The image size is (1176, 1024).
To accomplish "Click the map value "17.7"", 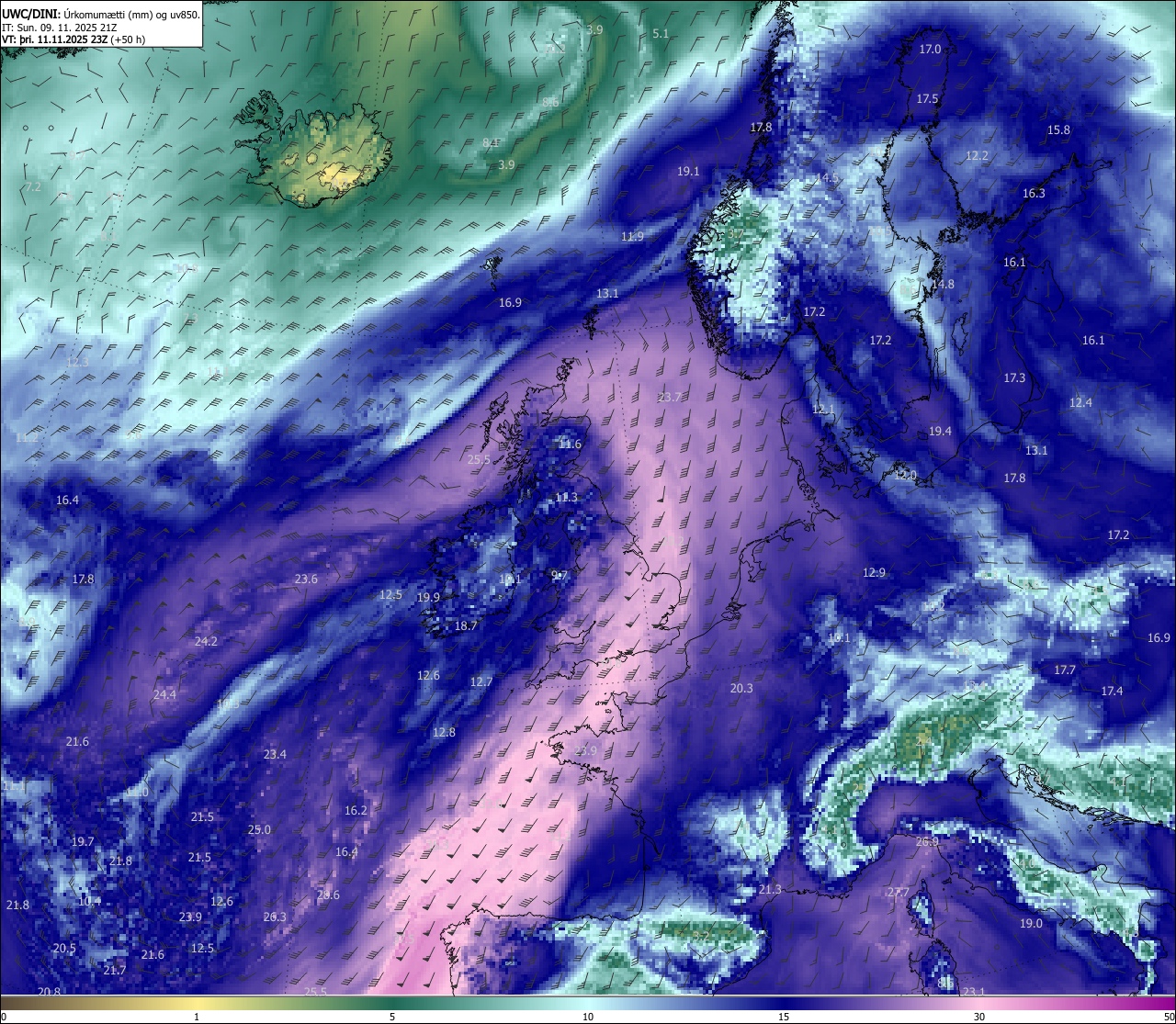I will (1065, 670).
